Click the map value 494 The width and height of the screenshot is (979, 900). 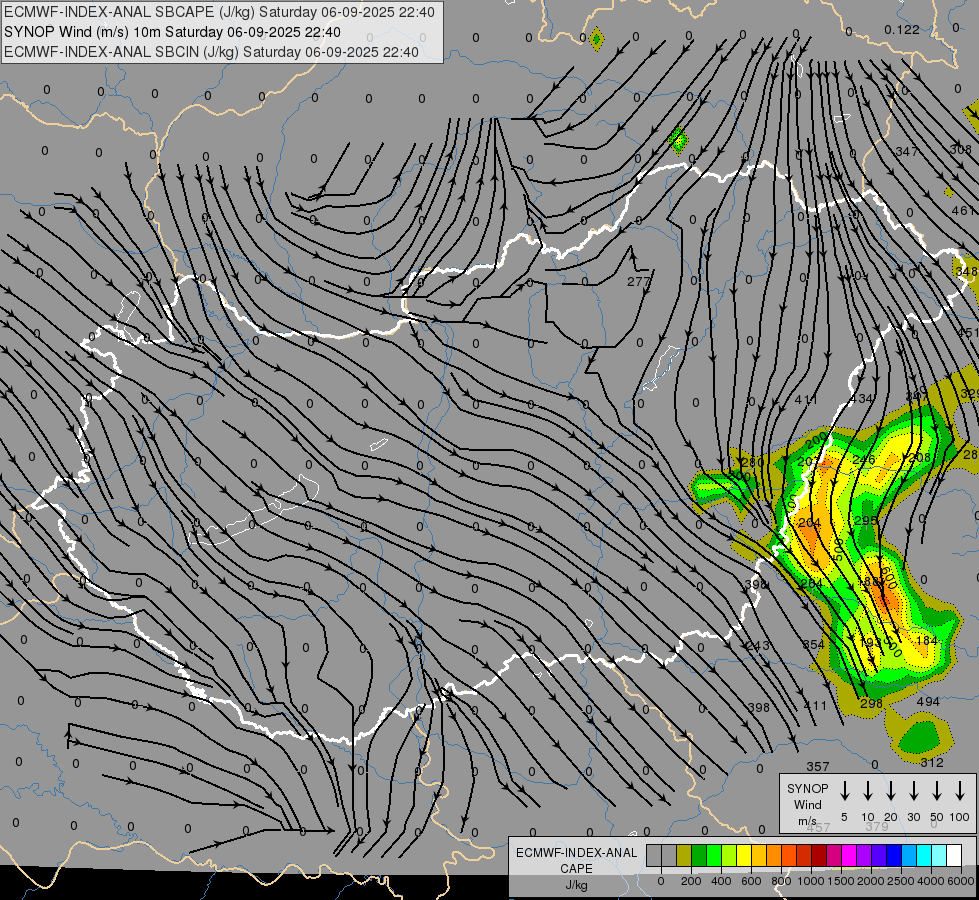pos(928,701)
